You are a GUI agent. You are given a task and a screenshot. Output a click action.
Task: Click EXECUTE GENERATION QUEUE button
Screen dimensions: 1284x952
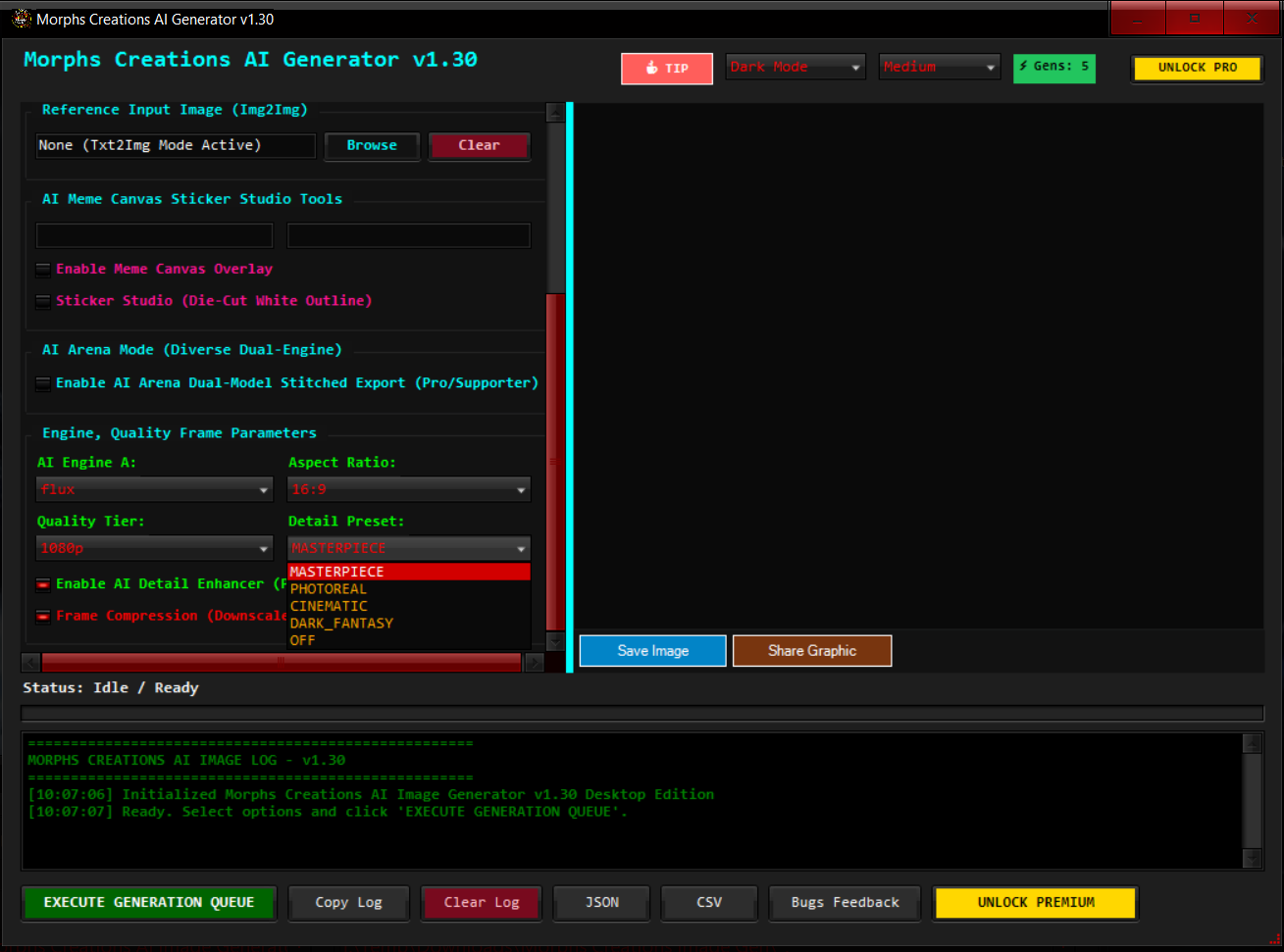tap(149, 903)
